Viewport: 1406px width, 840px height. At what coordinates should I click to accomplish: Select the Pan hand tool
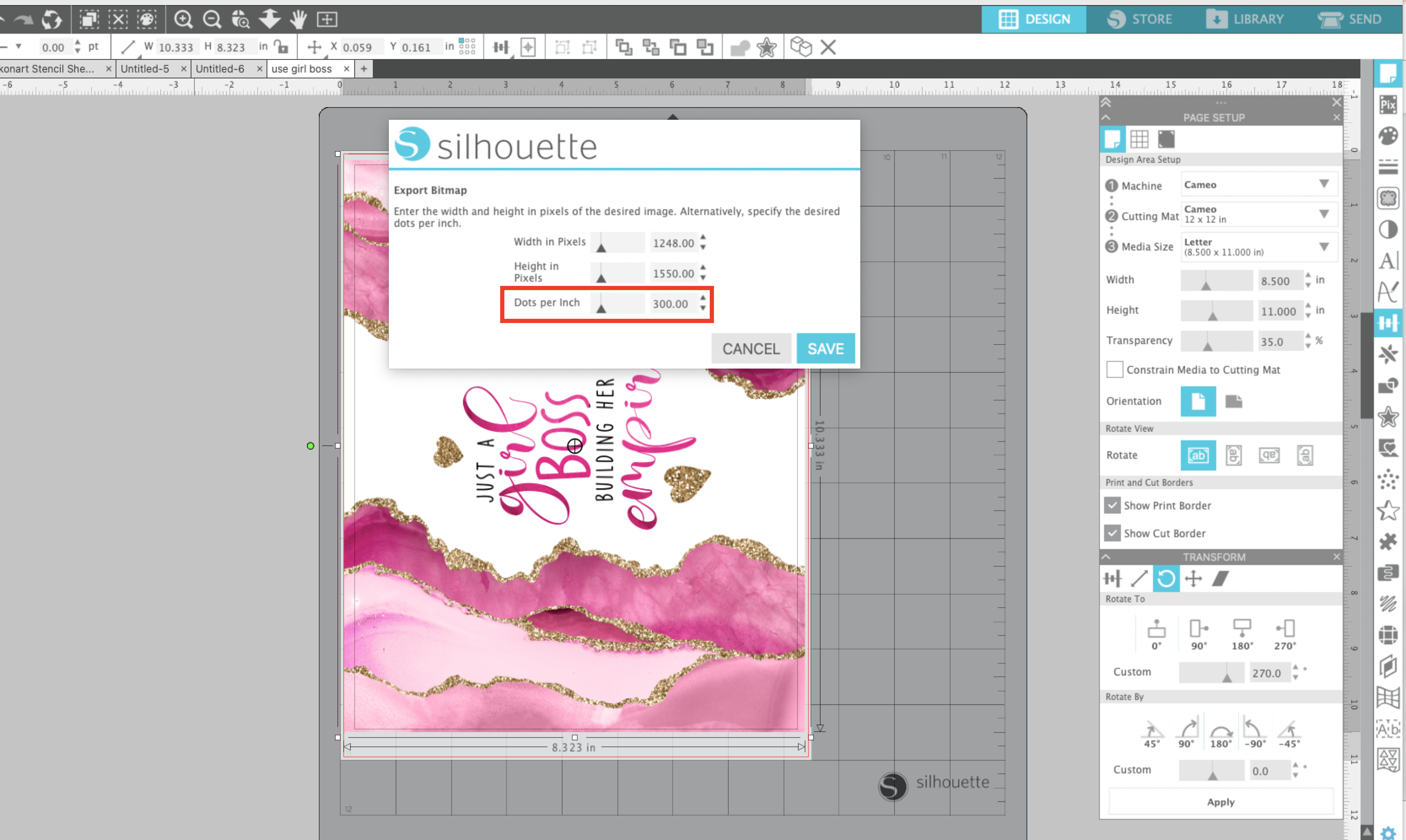[298, 19]
